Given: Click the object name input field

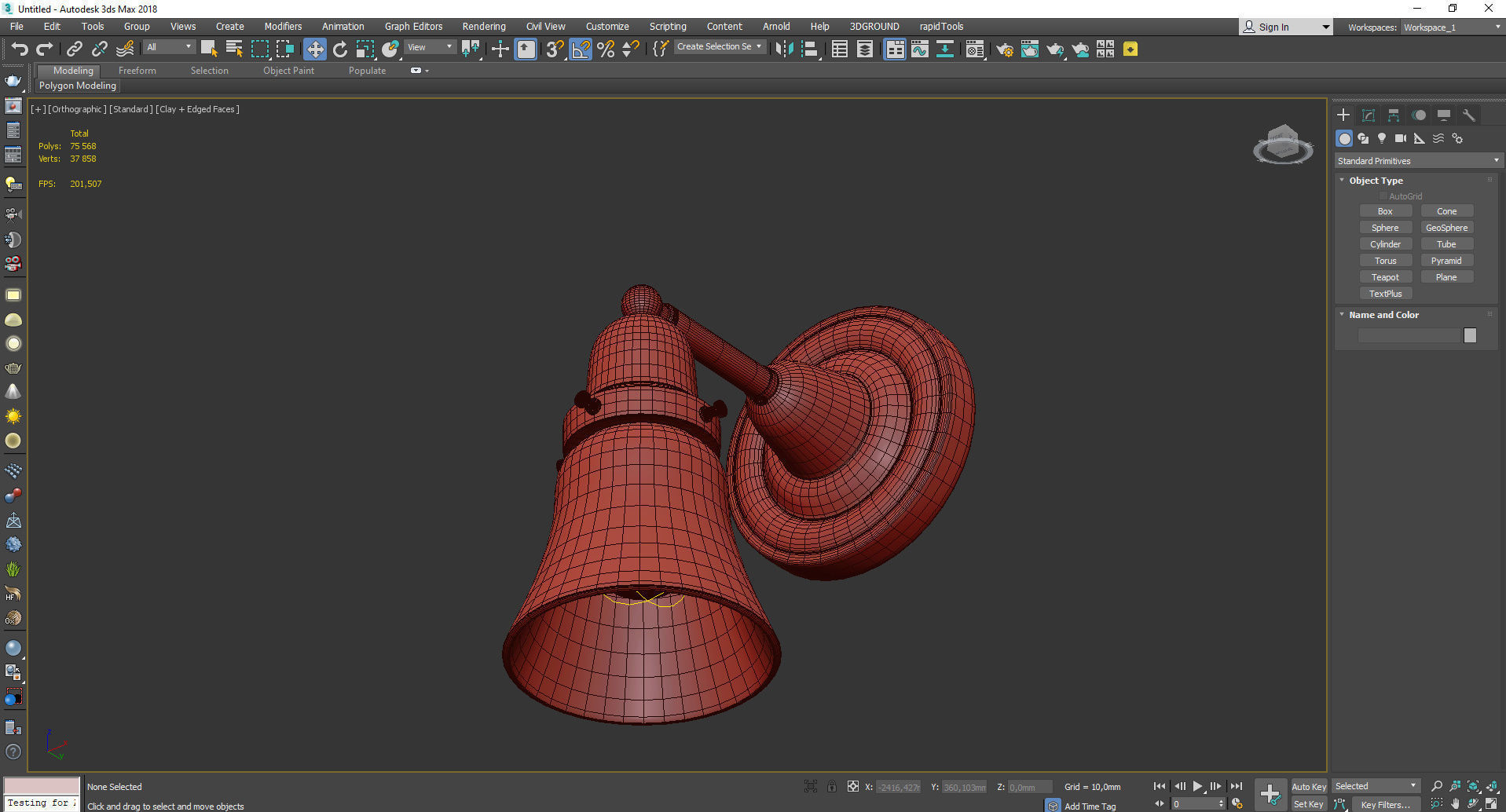Looking at the screenshot, I should [x=1409, y=335].
